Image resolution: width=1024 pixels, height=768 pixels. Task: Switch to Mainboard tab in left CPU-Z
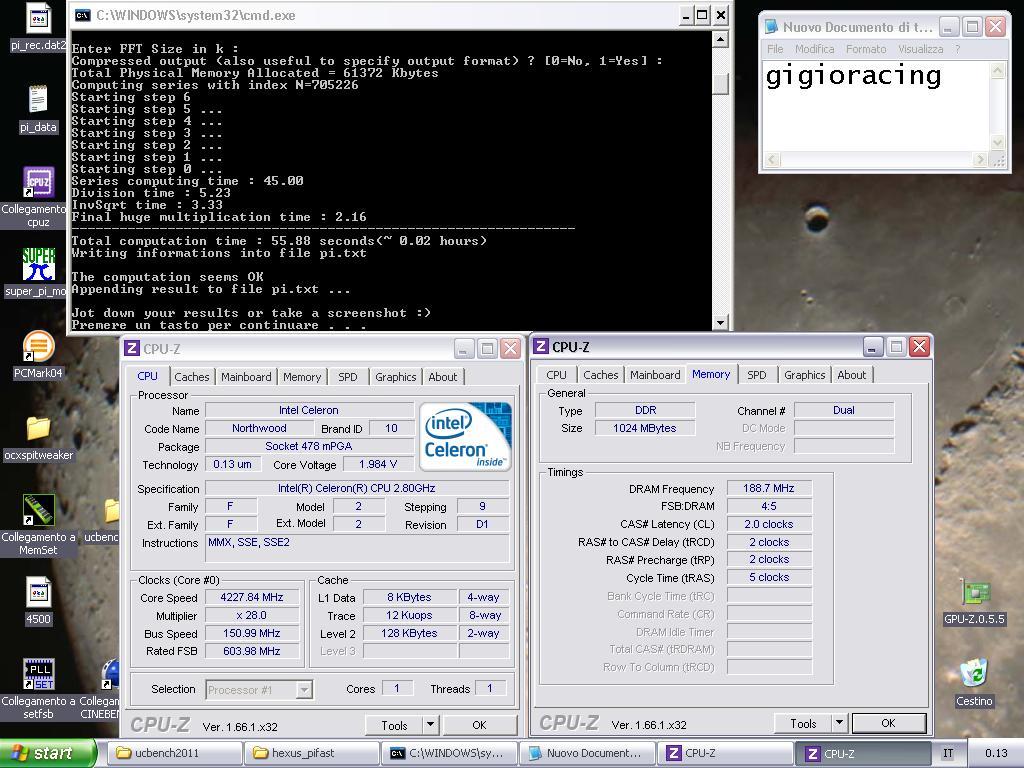246,377
